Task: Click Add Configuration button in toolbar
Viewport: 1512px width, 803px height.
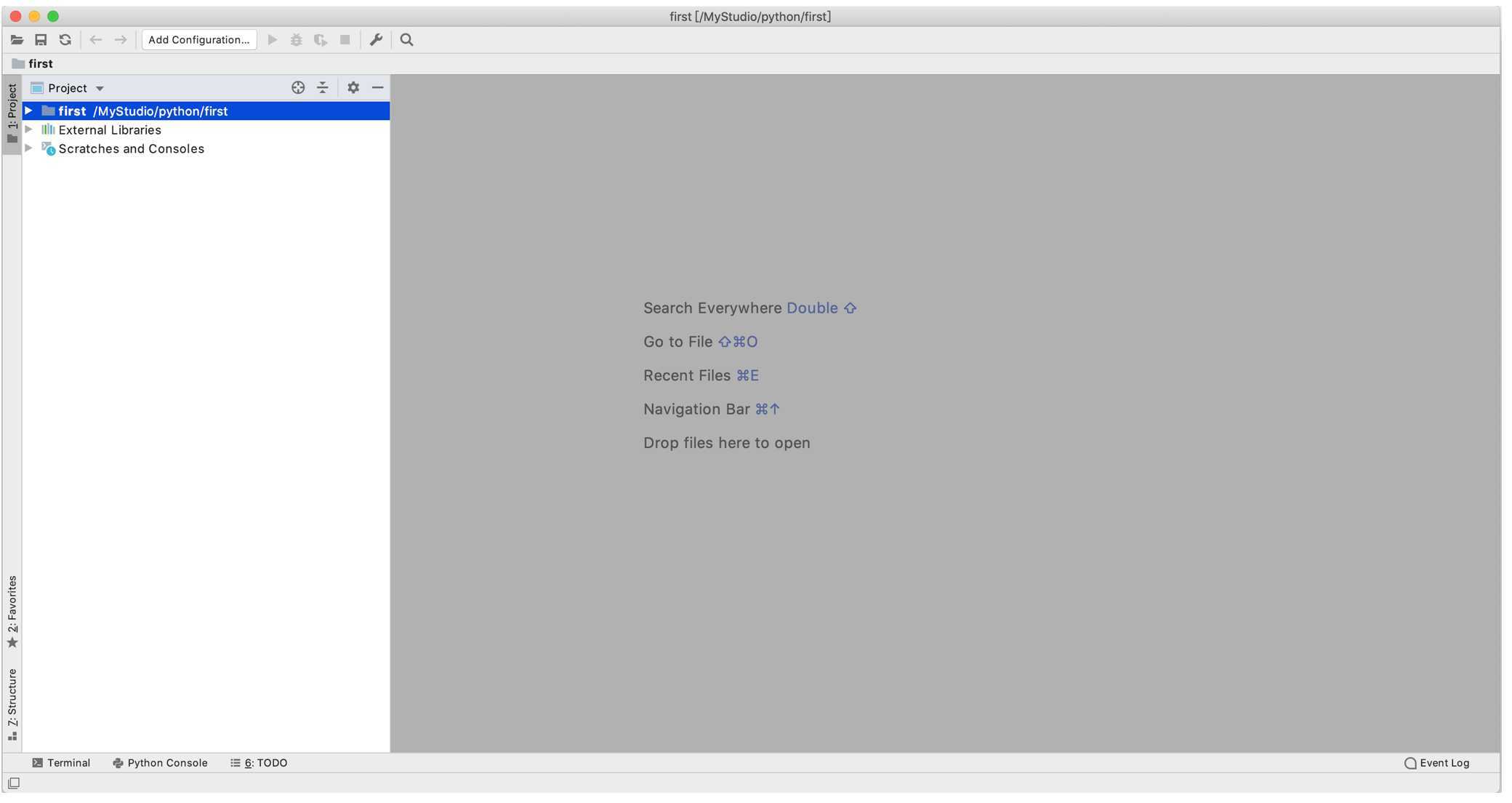Action: click(199, 39)
